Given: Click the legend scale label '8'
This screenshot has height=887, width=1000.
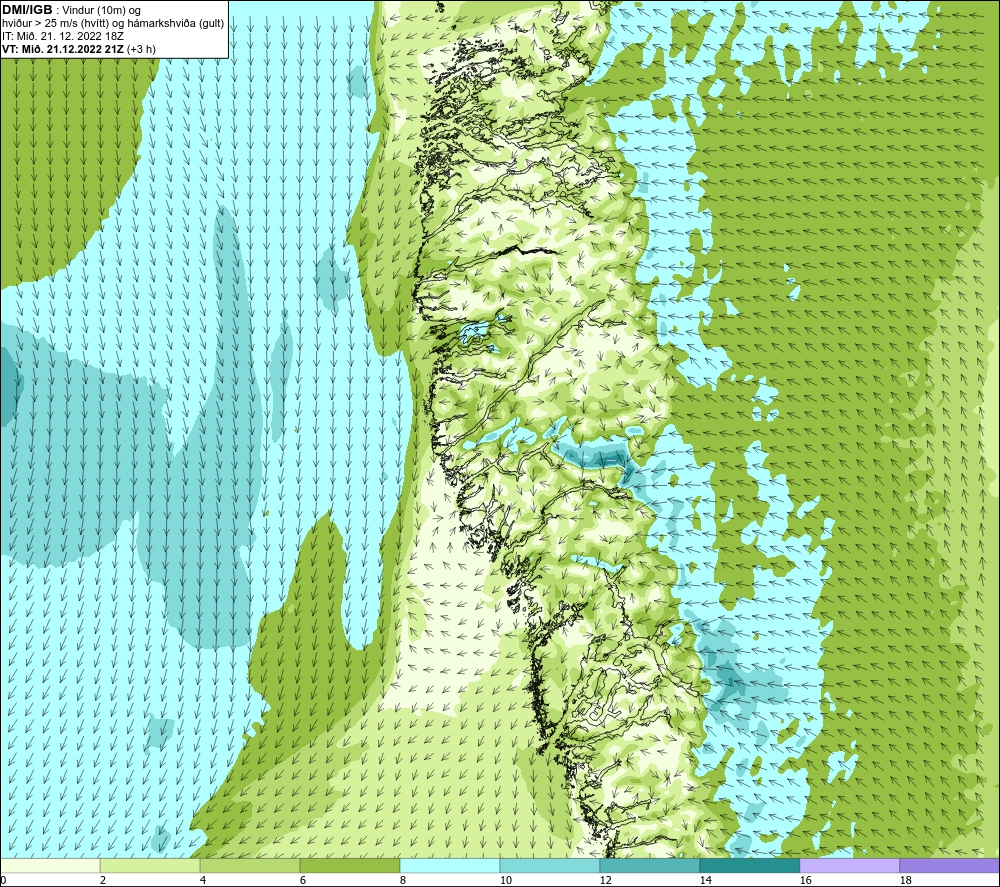Looking at the screenshot, I should tap(403, 881).
